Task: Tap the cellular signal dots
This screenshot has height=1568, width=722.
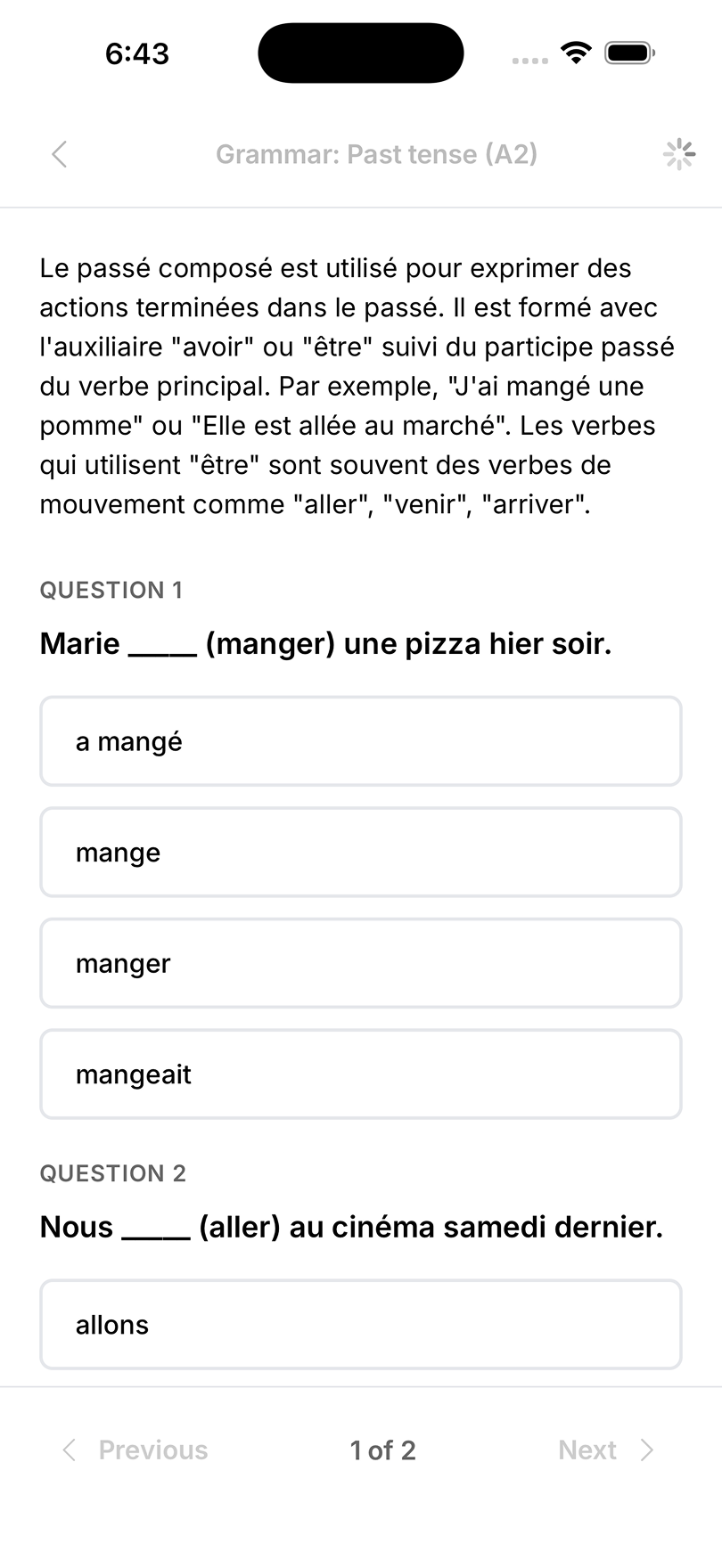Action: [x=530, y=61]
